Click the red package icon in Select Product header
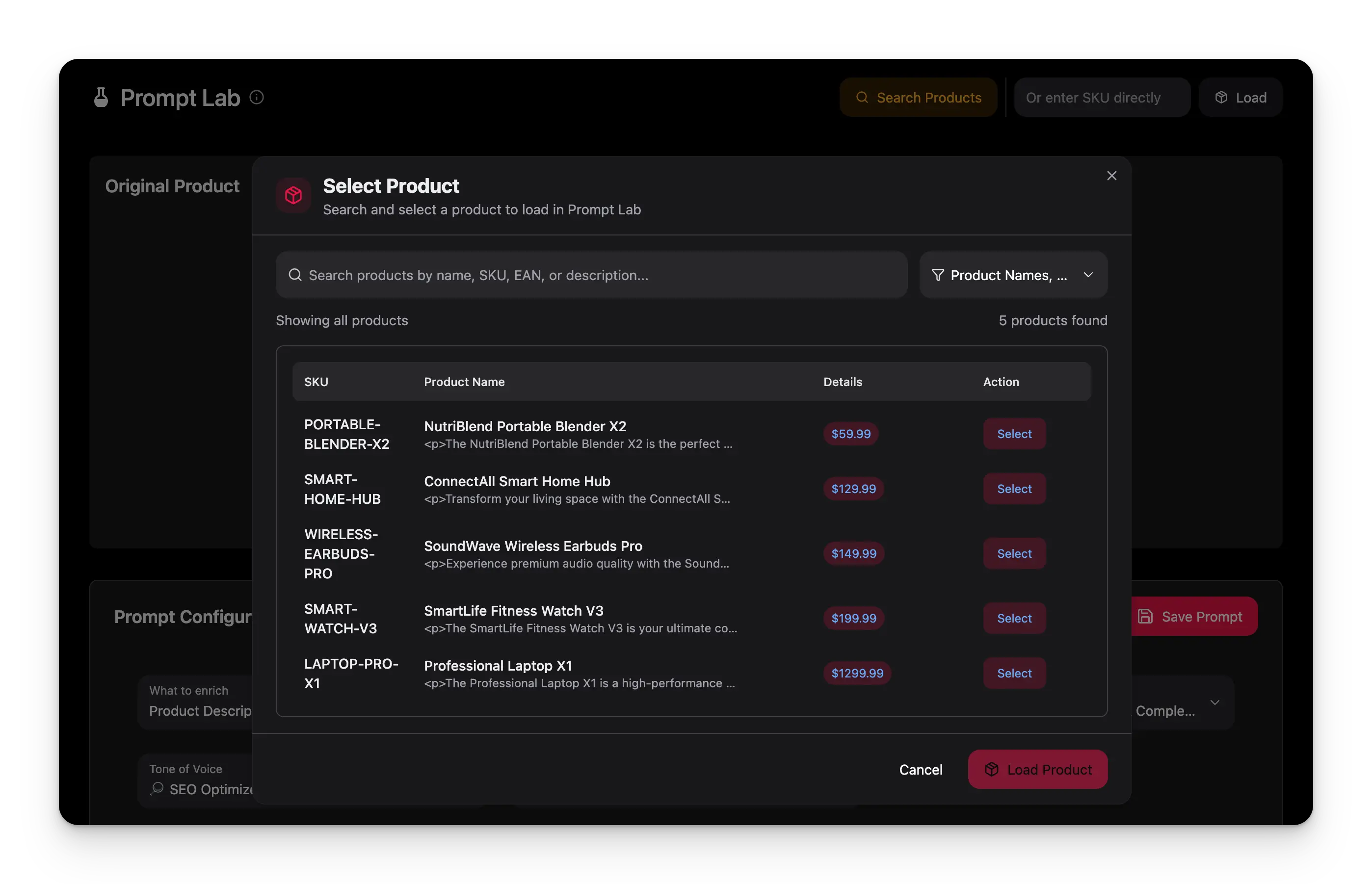 (293, 195)
